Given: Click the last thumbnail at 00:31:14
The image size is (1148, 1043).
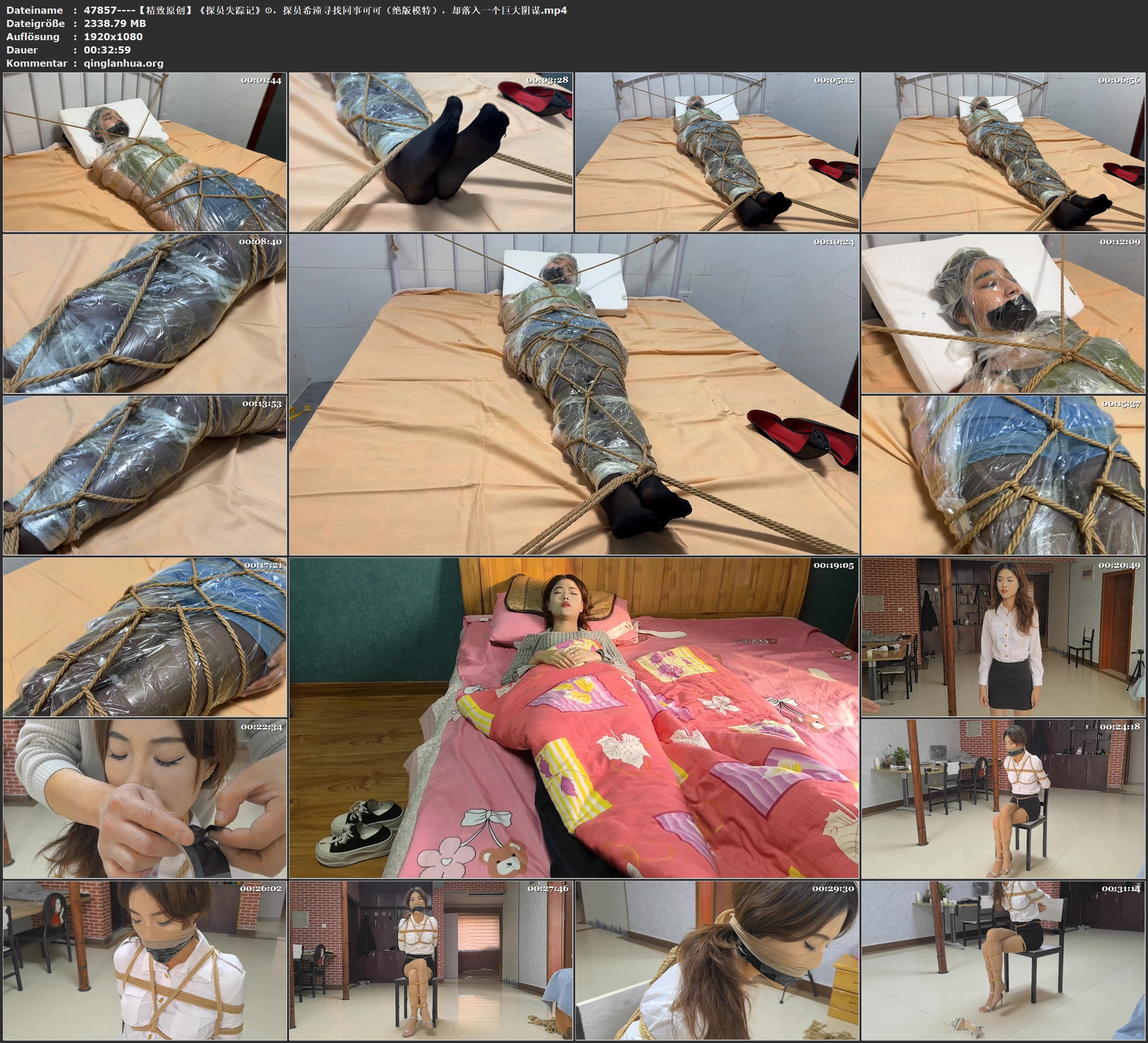Looking at the screenshot, I should pyautogui.click(x=1003, y=960).
